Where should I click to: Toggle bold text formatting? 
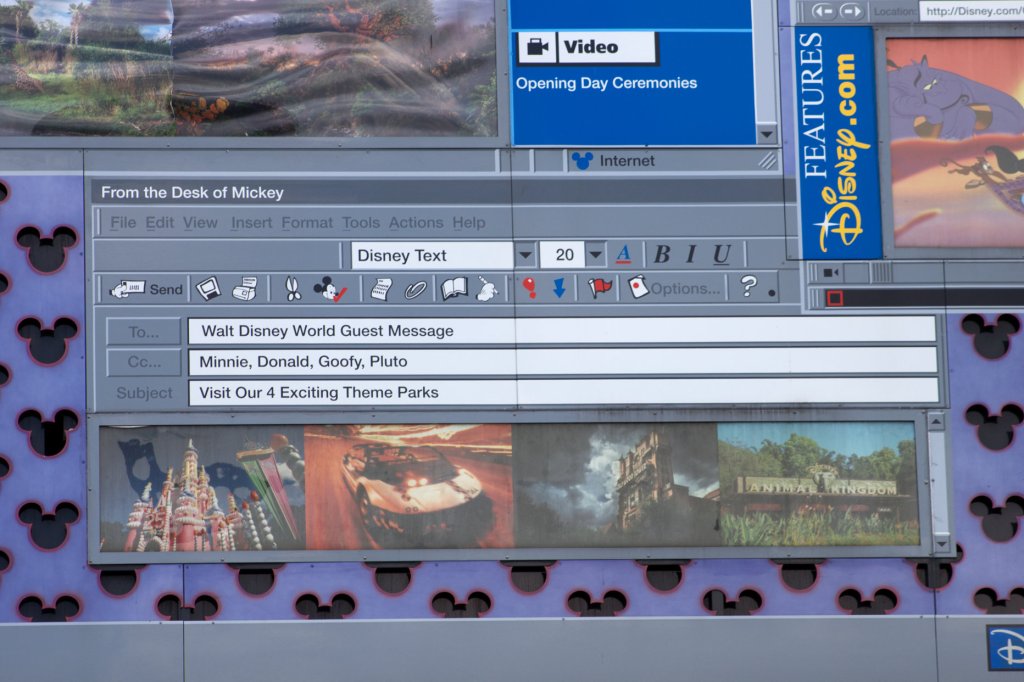click(x=661, y=255)
